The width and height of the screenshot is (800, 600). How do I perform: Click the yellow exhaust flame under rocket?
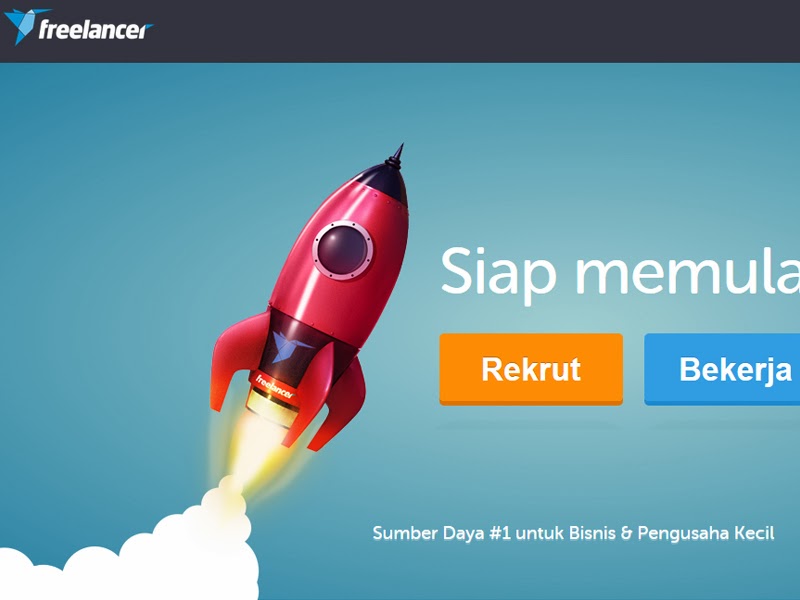click(254, 449)
